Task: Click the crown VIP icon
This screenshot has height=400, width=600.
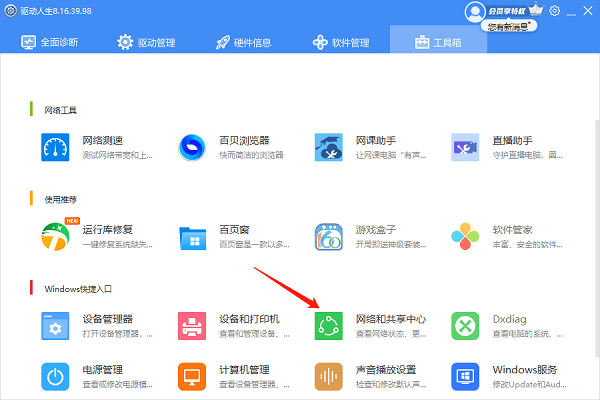Action: coord(536,9)
